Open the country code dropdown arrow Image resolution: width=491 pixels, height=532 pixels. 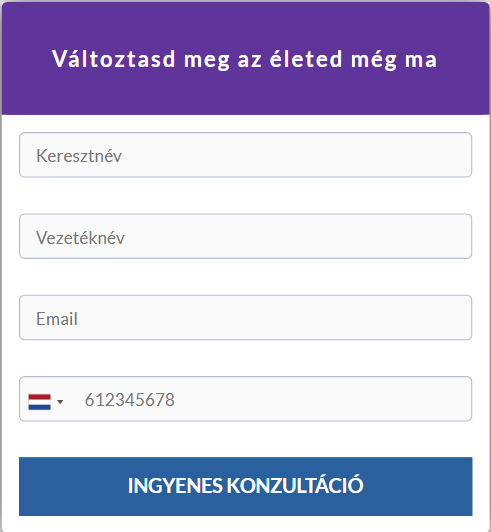pyautogui.click(x=60, y=402)
